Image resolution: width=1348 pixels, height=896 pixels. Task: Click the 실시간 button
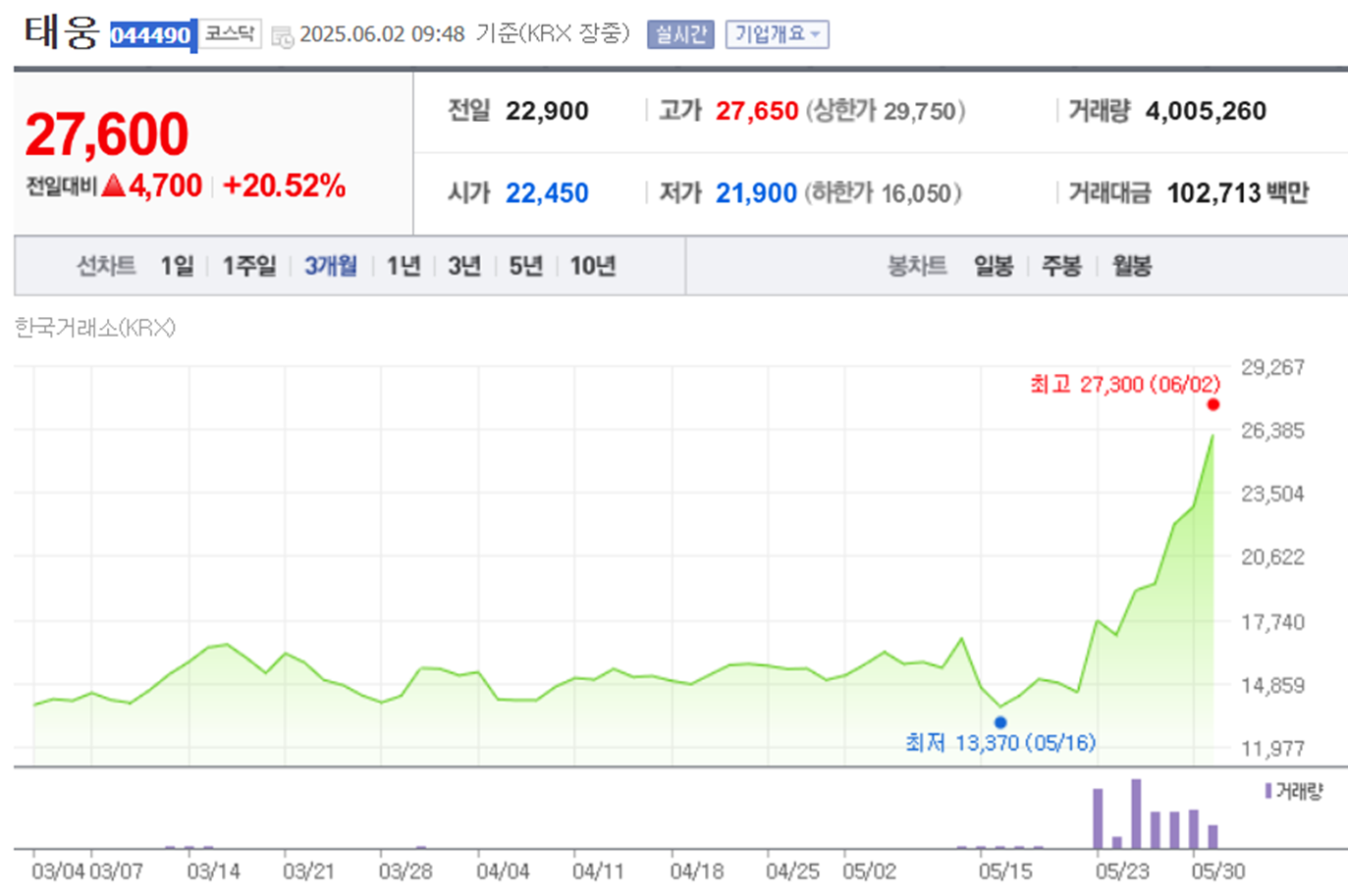[x=680, y=34]
